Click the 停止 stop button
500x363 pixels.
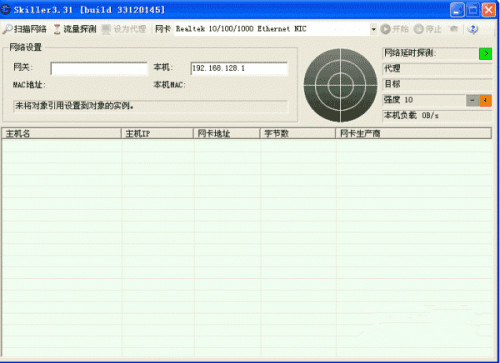point(428,29)
